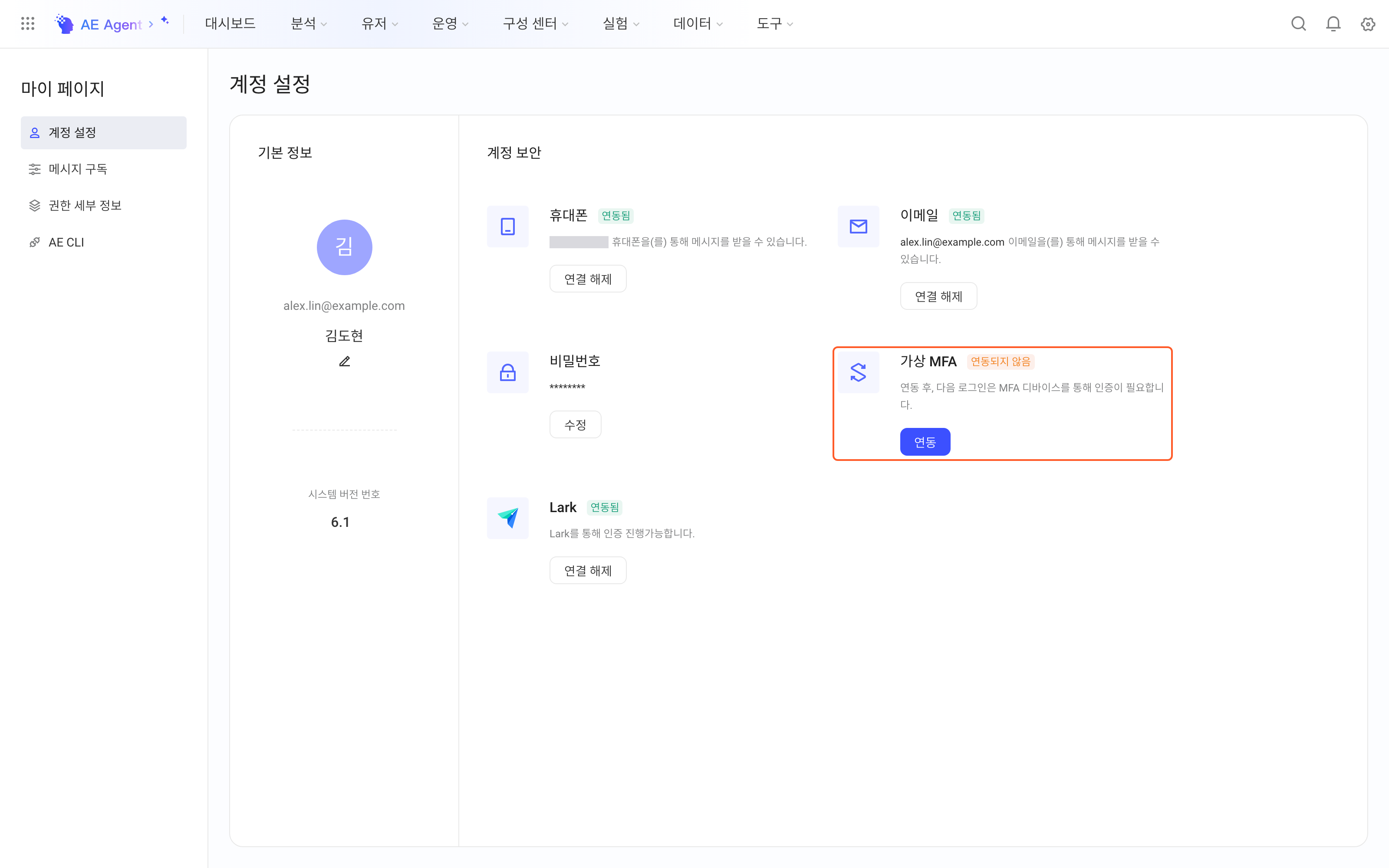
Task: Click the sparkle AI icon beside AE Agent
Action: [165, 21]
